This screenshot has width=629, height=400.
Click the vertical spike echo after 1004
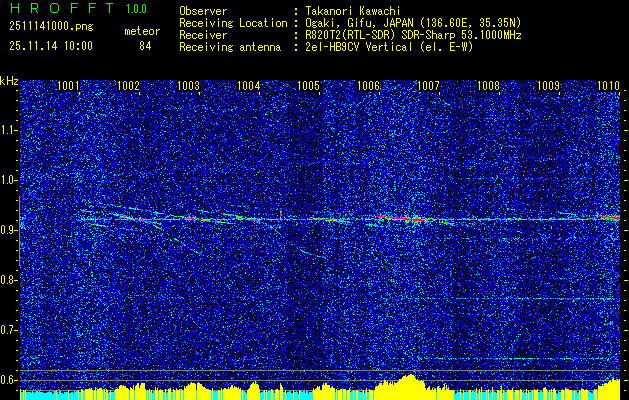281,215
